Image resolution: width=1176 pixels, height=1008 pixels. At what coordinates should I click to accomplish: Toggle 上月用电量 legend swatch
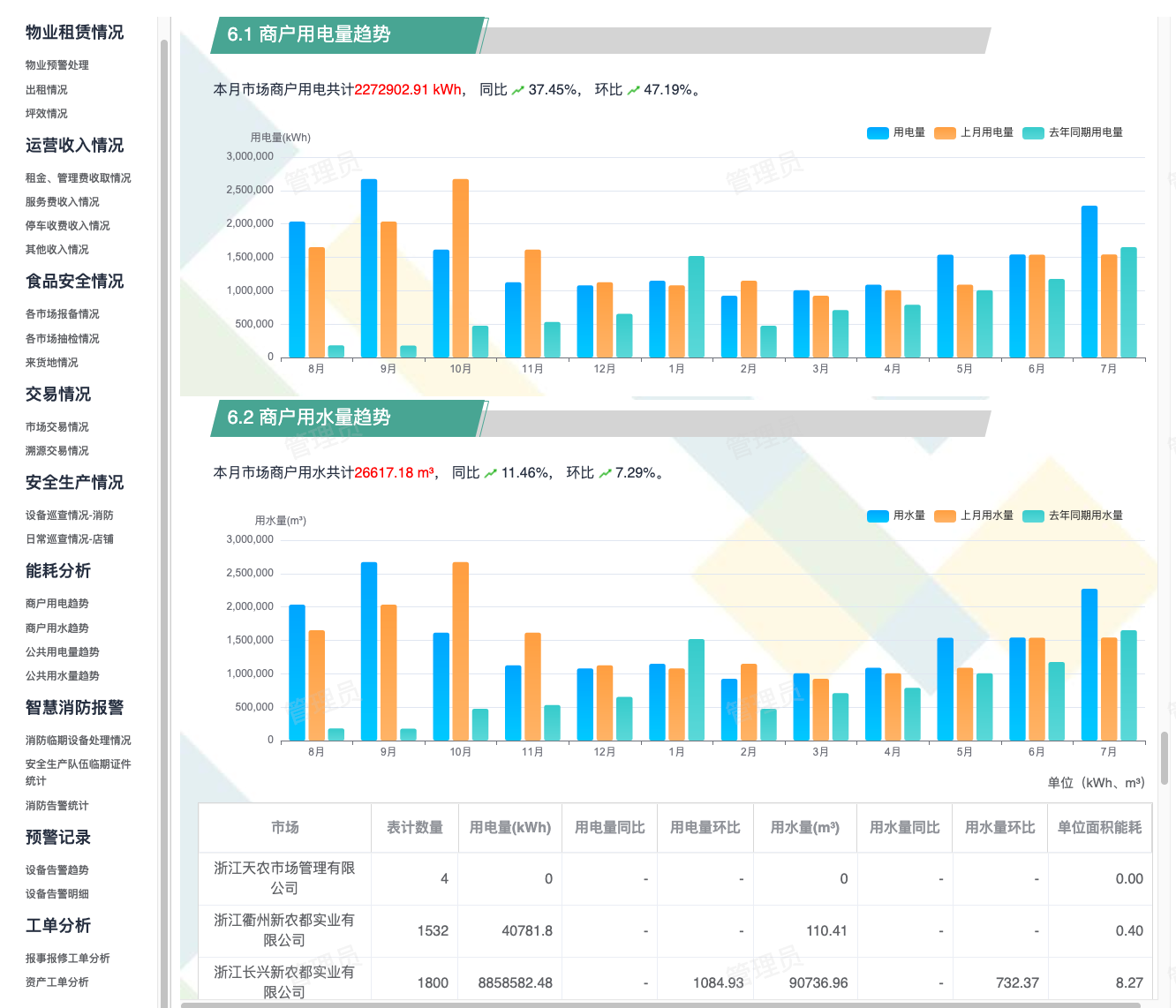tap(945, 132)
